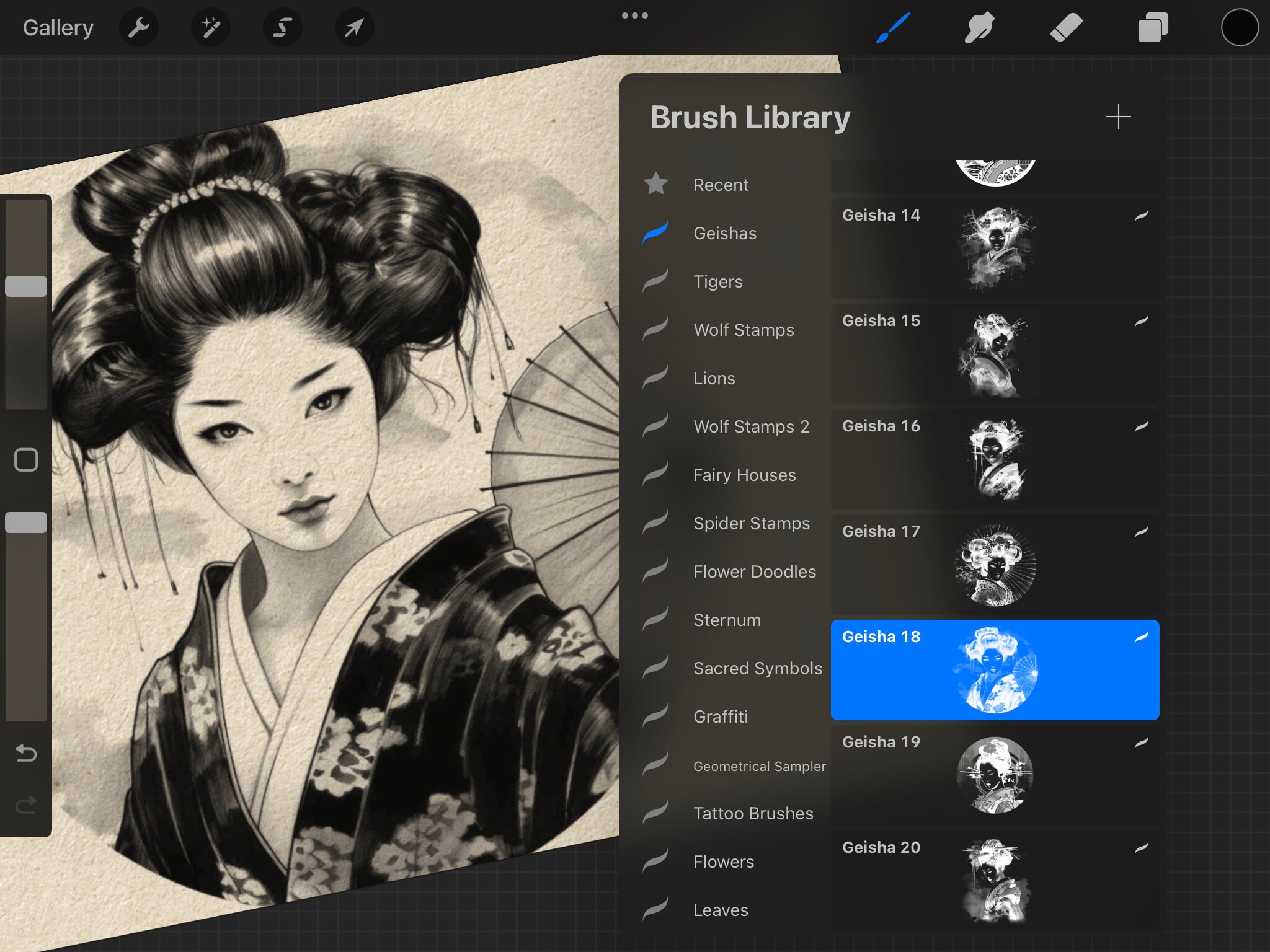Click the star icon beside Recent

coord(655,183)
